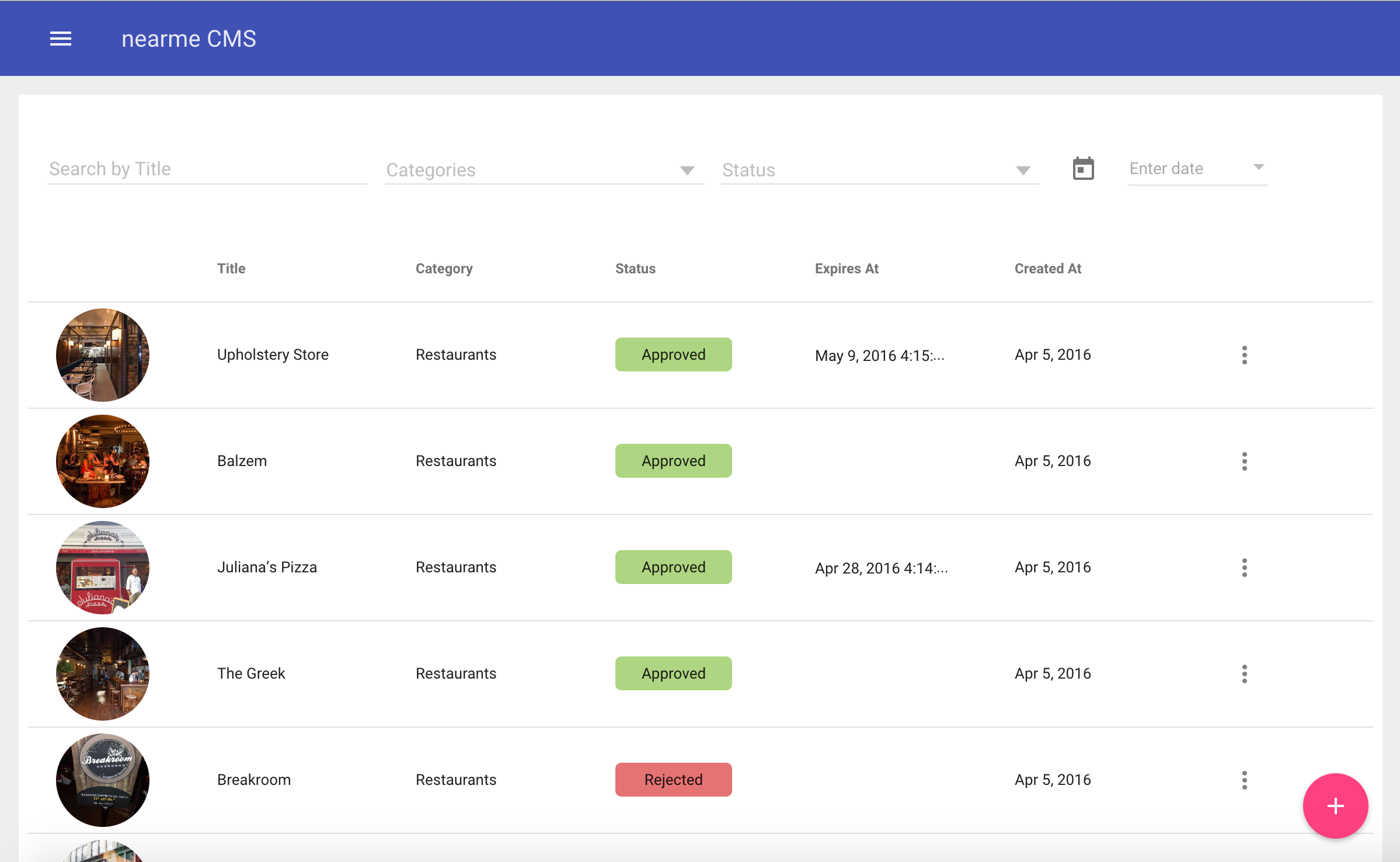The height and width of the screenshot is (862, 1400).
Task: Select the Upholstery Store row title
Action: pyautogui.click(x=273, y=354)
